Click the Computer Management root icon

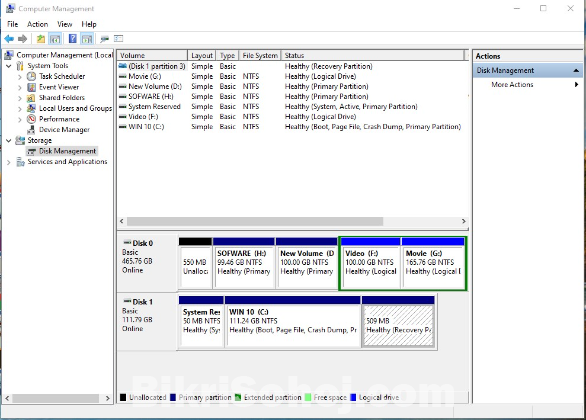click(9, 55)
